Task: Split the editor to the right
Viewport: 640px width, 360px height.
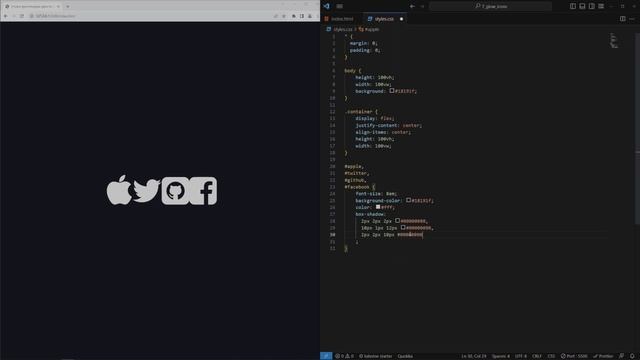Action: [622, 19]
